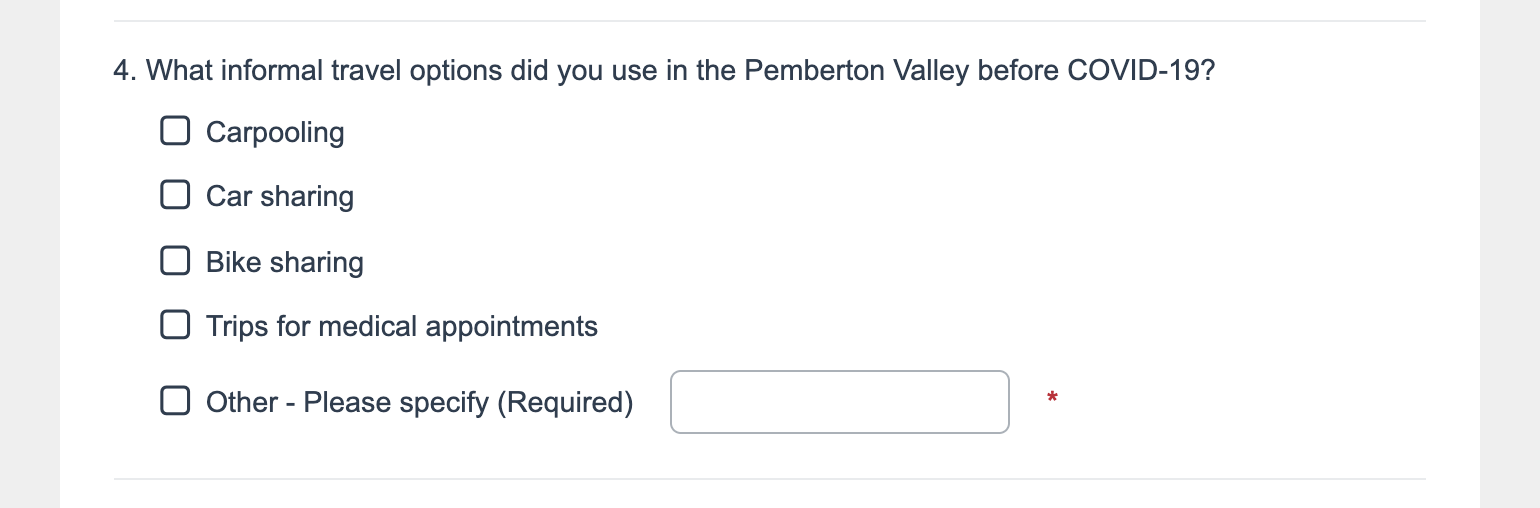1540x508 pixels.
Task: Click the Trips for medical appointments label
Action: pos(402,326)
